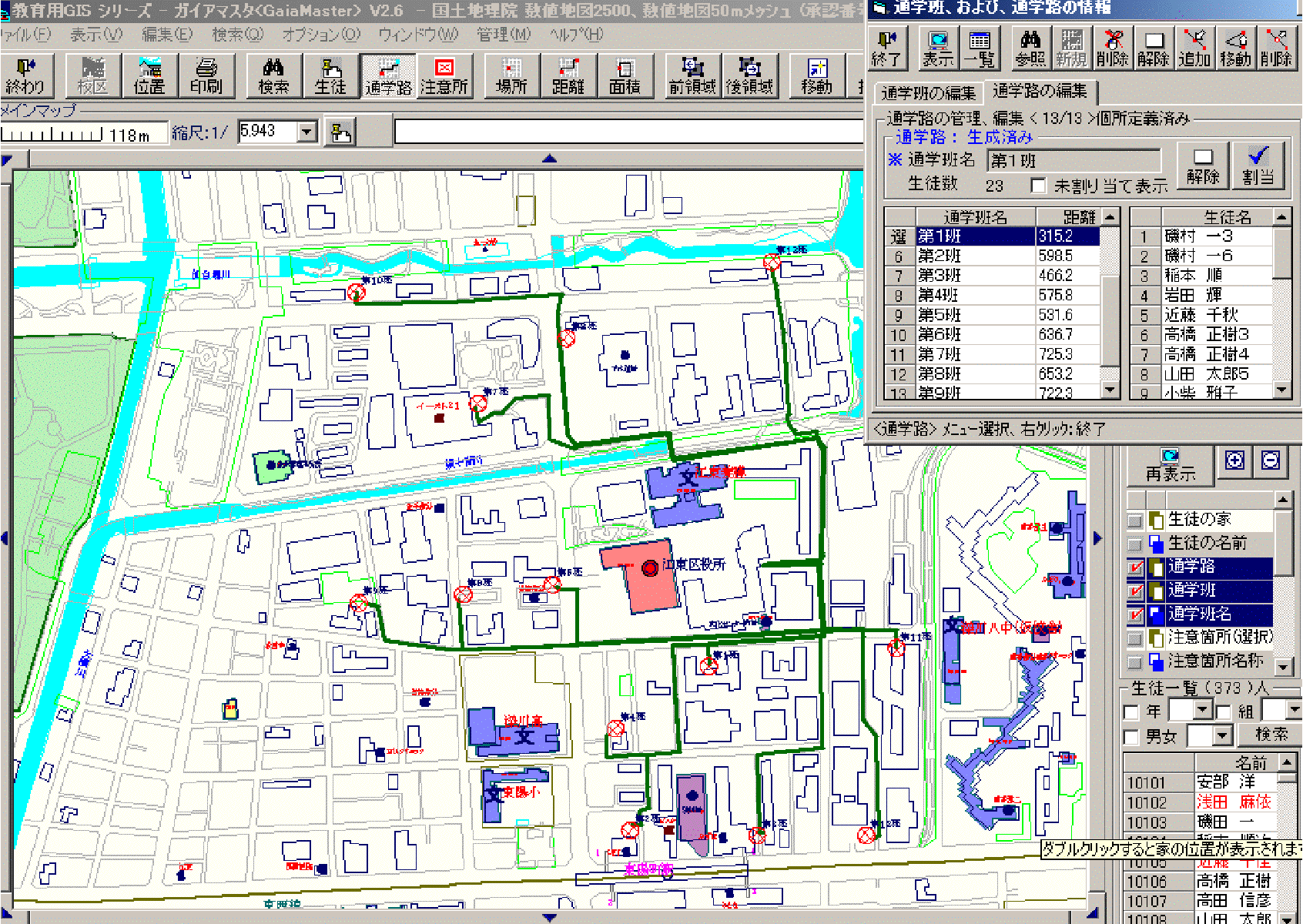Open the 表示(V) menu
The height and width of the screenshot is (924, 1303).
point(96,35)
